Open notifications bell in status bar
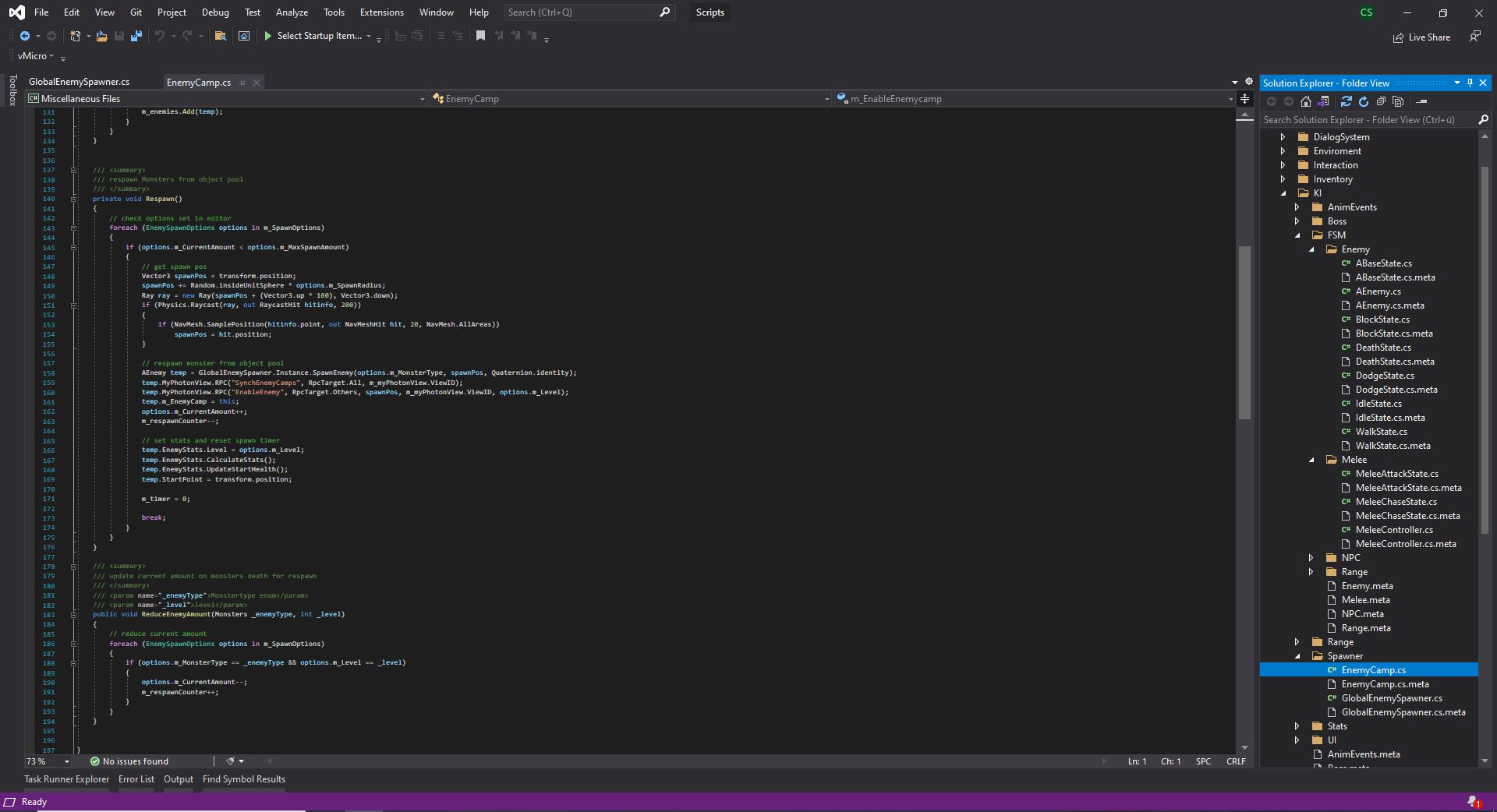This screenshot has width=1497, height=812. click(x=1474, y=802)
